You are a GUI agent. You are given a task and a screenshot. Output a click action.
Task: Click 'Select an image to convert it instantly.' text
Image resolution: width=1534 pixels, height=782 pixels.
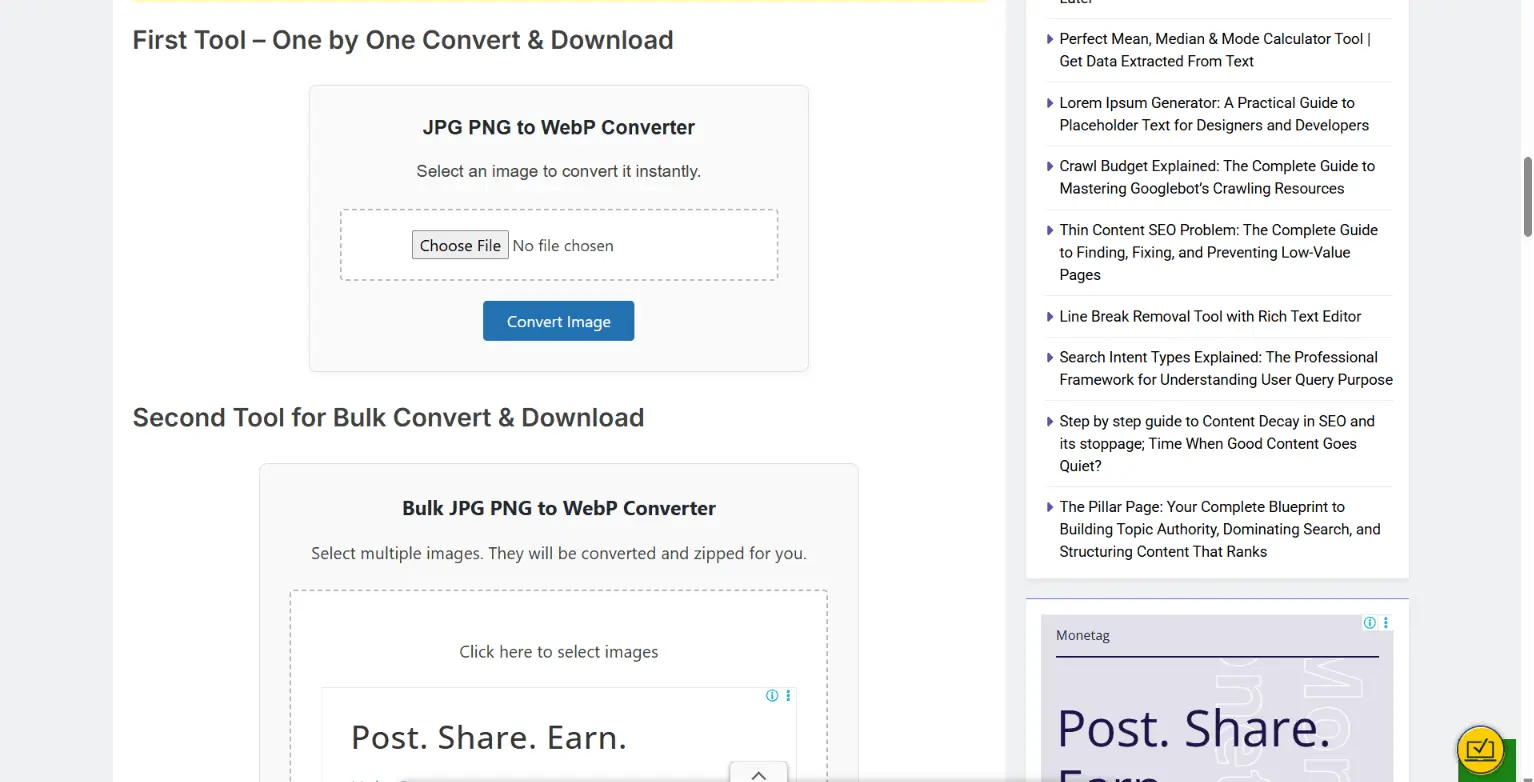[x=559, y=171]
